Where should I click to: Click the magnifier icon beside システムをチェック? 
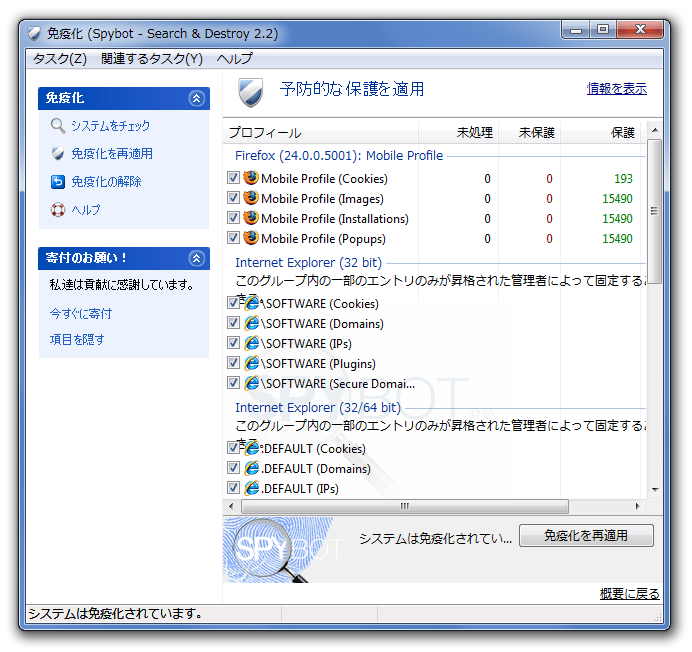tap(58, 126)
